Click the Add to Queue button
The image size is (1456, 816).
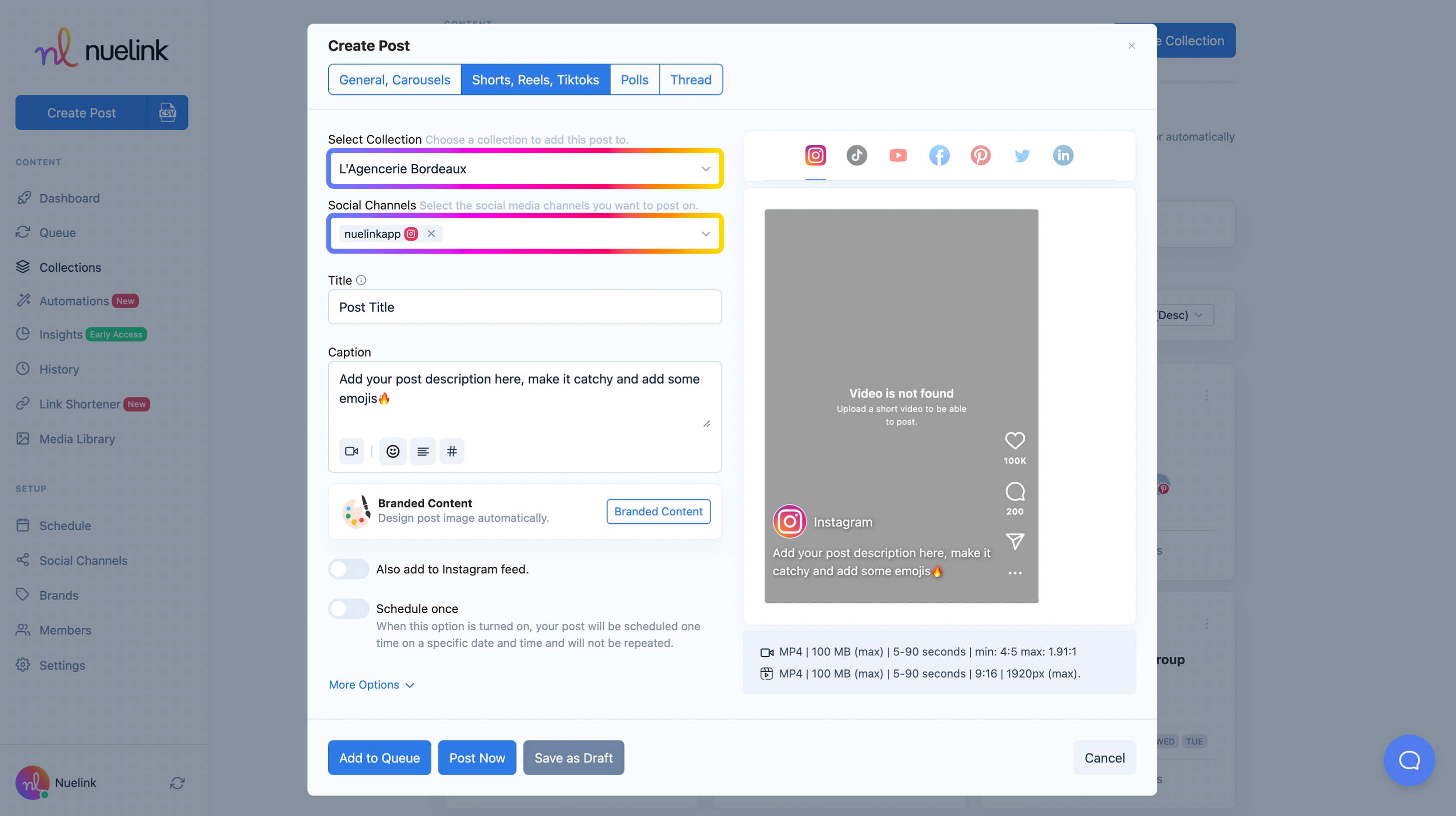click(379, 757)
